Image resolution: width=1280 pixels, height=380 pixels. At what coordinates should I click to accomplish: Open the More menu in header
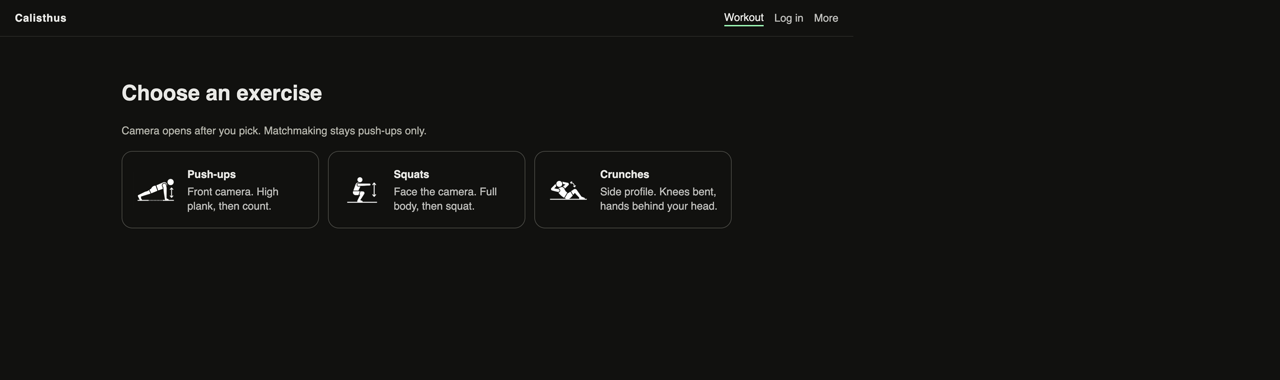coord(826,18)
